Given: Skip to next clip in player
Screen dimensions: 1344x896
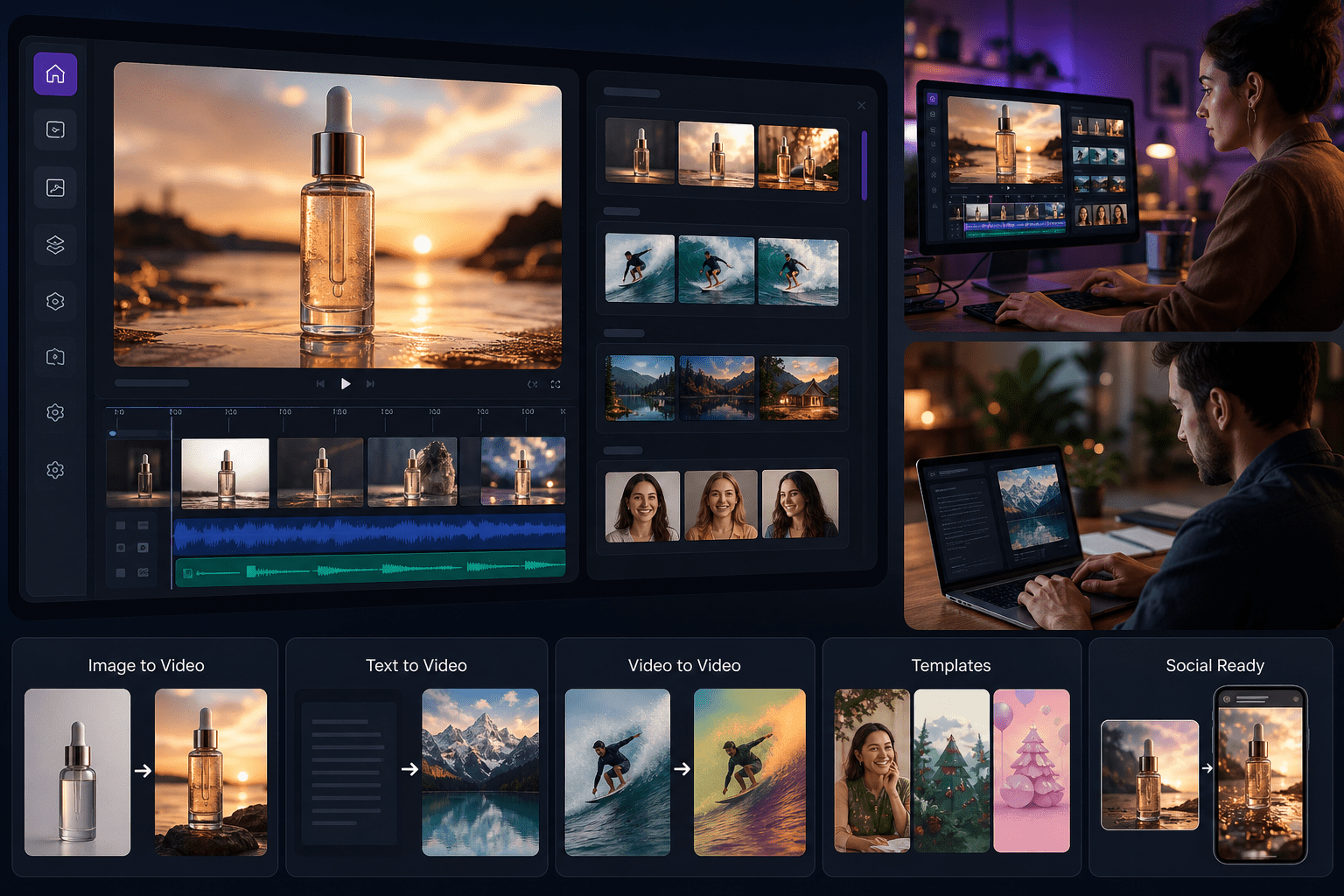Looking at the screenshot, I should 370,384.
